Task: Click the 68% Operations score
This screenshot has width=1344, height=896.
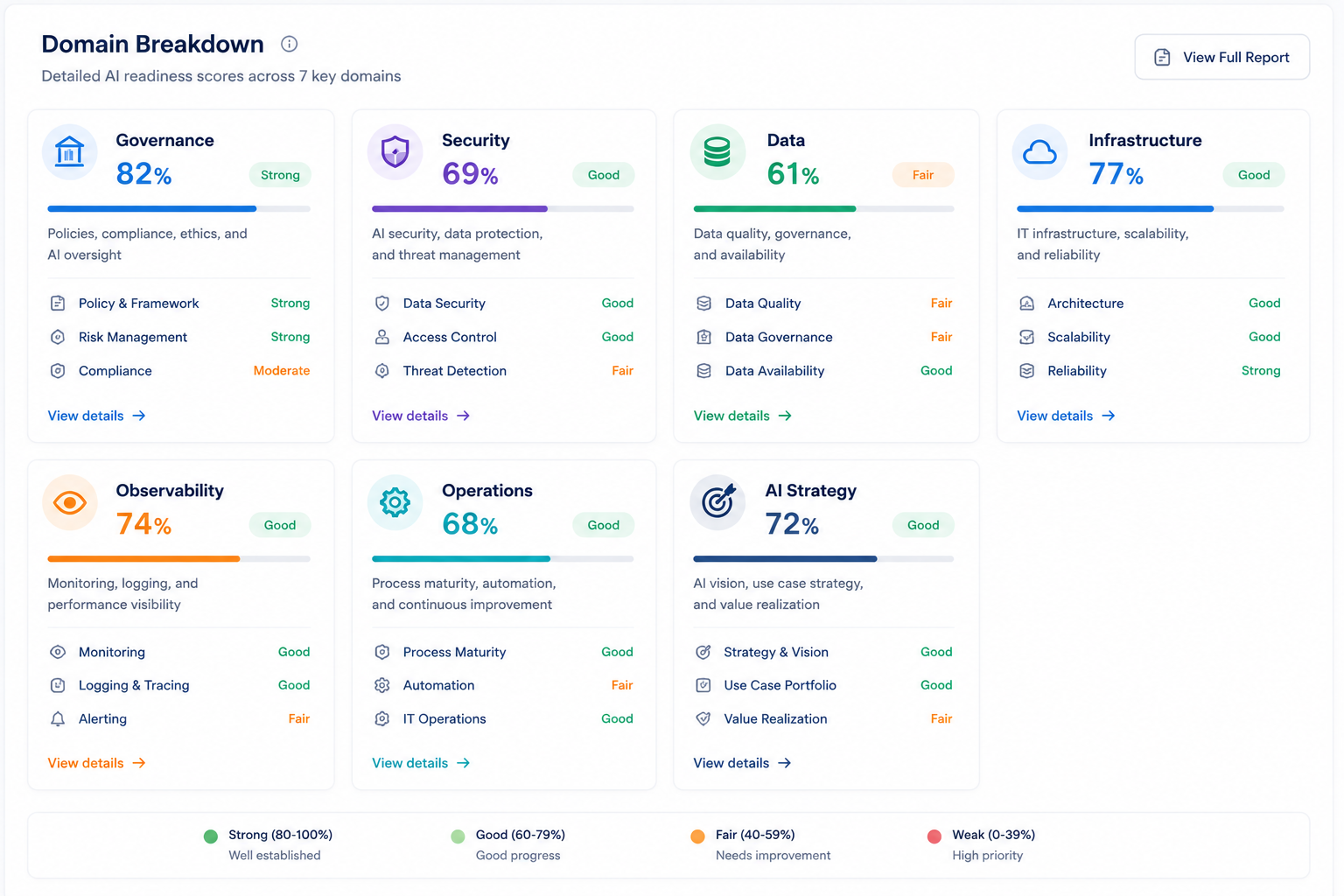Action: tap(470, 524)
